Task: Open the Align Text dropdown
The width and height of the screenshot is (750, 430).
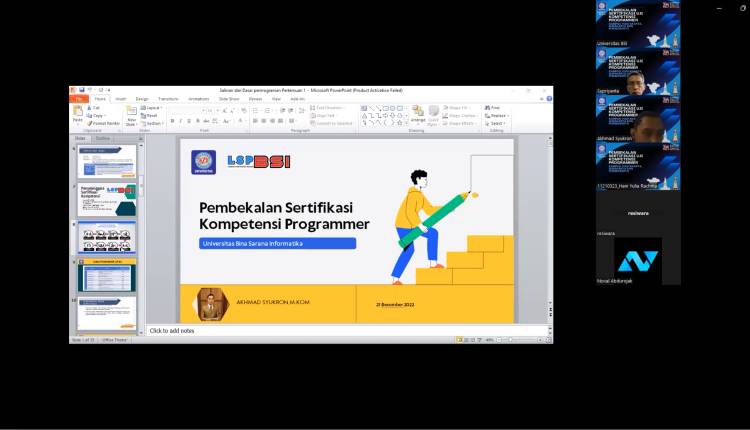Action: coord(323,116)
